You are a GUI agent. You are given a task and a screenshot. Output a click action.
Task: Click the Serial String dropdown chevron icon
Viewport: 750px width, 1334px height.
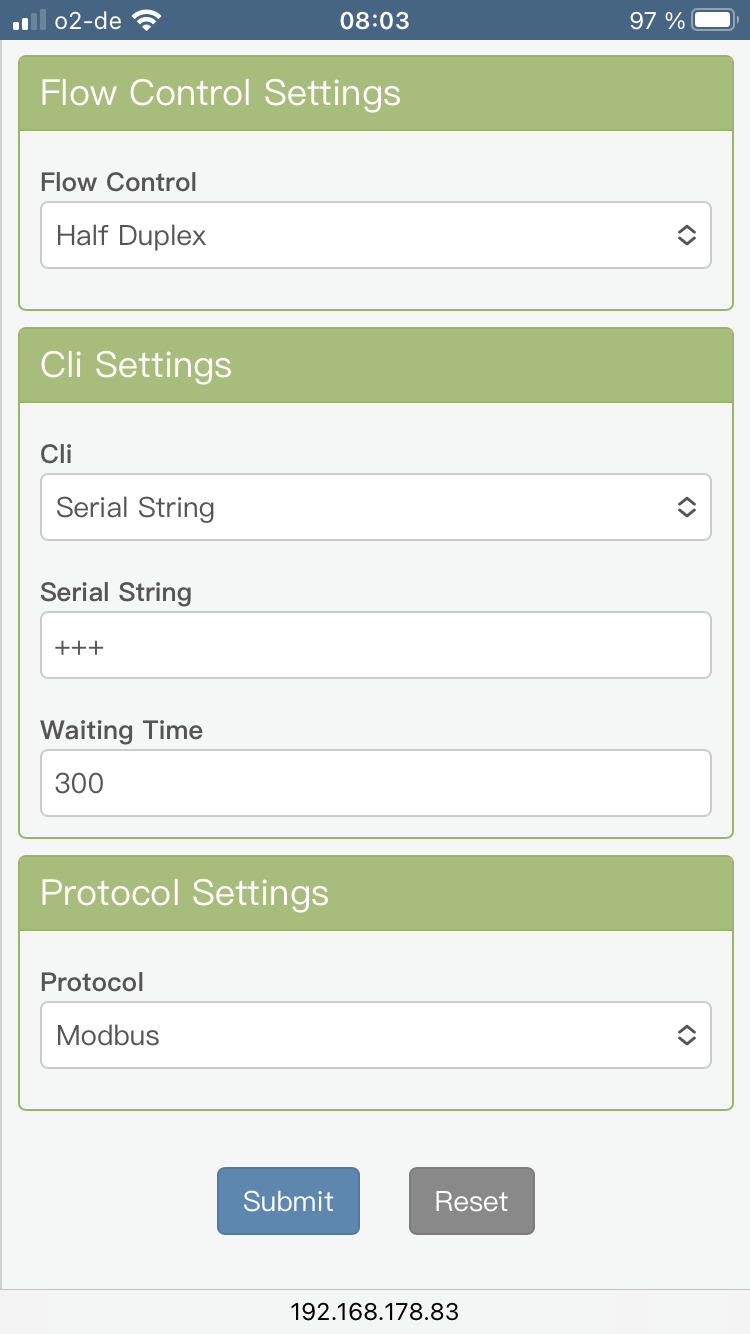click(x=687, y=507)
